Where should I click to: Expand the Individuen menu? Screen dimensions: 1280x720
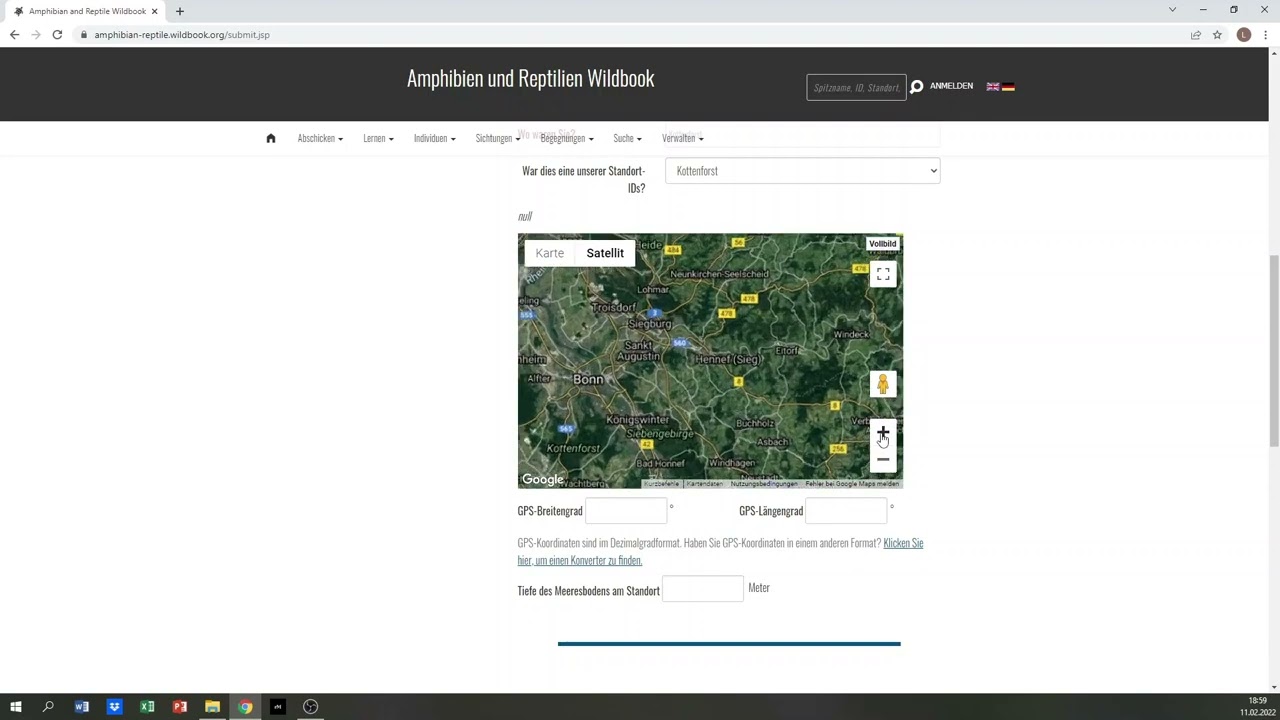pos(434,138)
